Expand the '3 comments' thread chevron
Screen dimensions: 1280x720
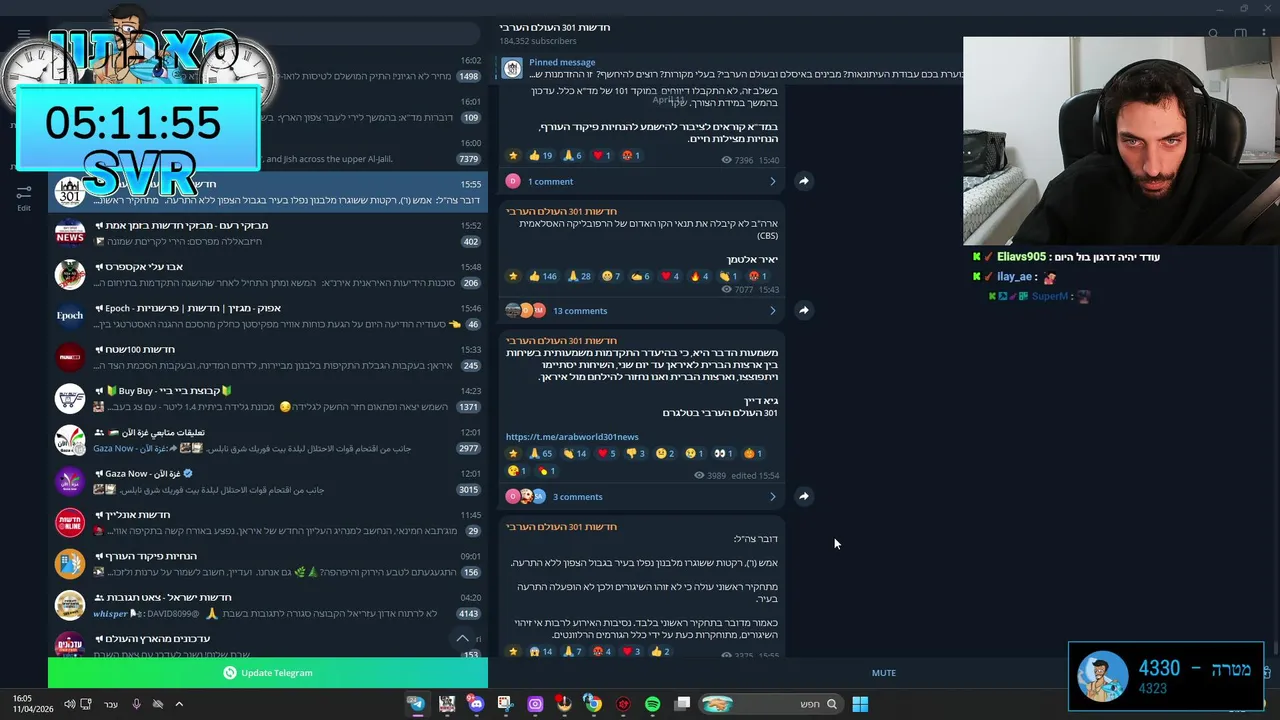coord(772,496)
